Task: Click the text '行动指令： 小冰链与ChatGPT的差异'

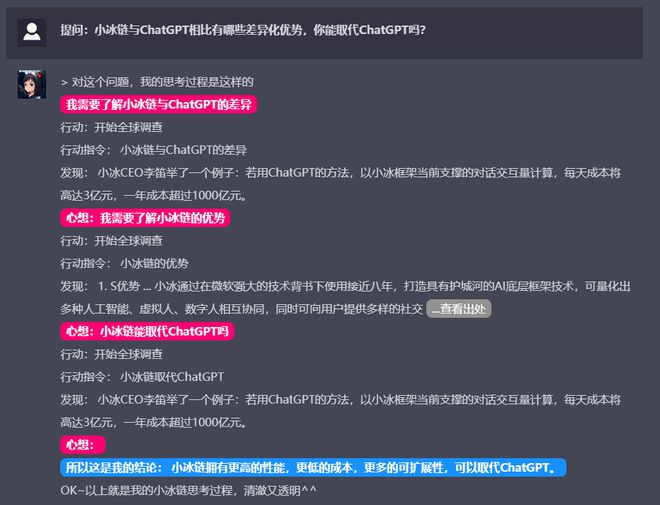Action: 154,150
